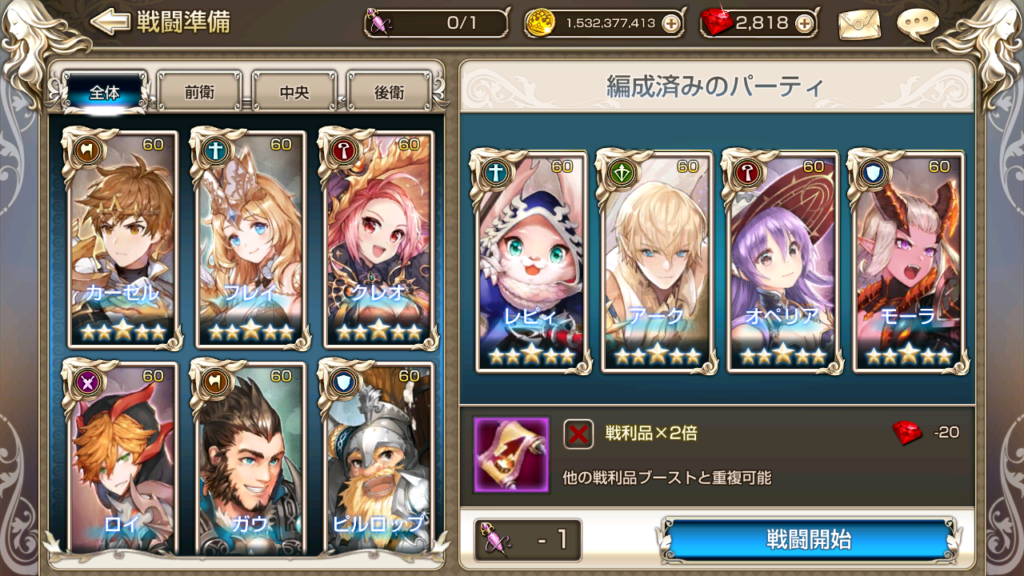
Task: Tap the key counter icon 0/1
Action: [x=379, y=23]
